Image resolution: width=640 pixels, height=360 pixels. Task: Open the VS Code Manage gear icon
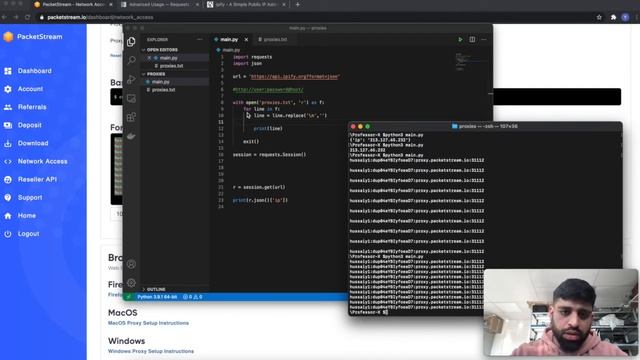131,282
